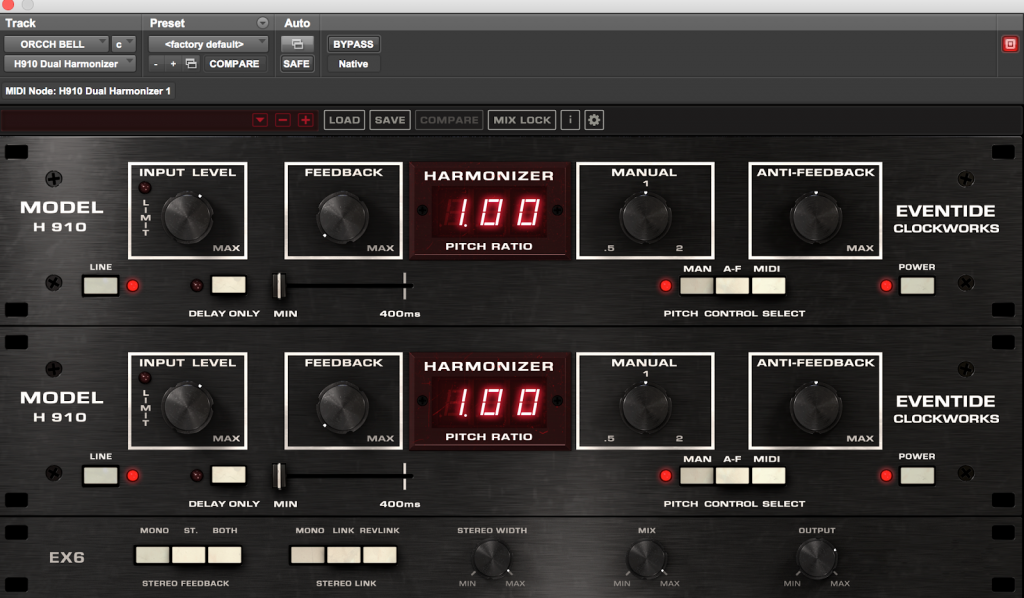Click the upper unit's delay slider handle

click(279, 286)
